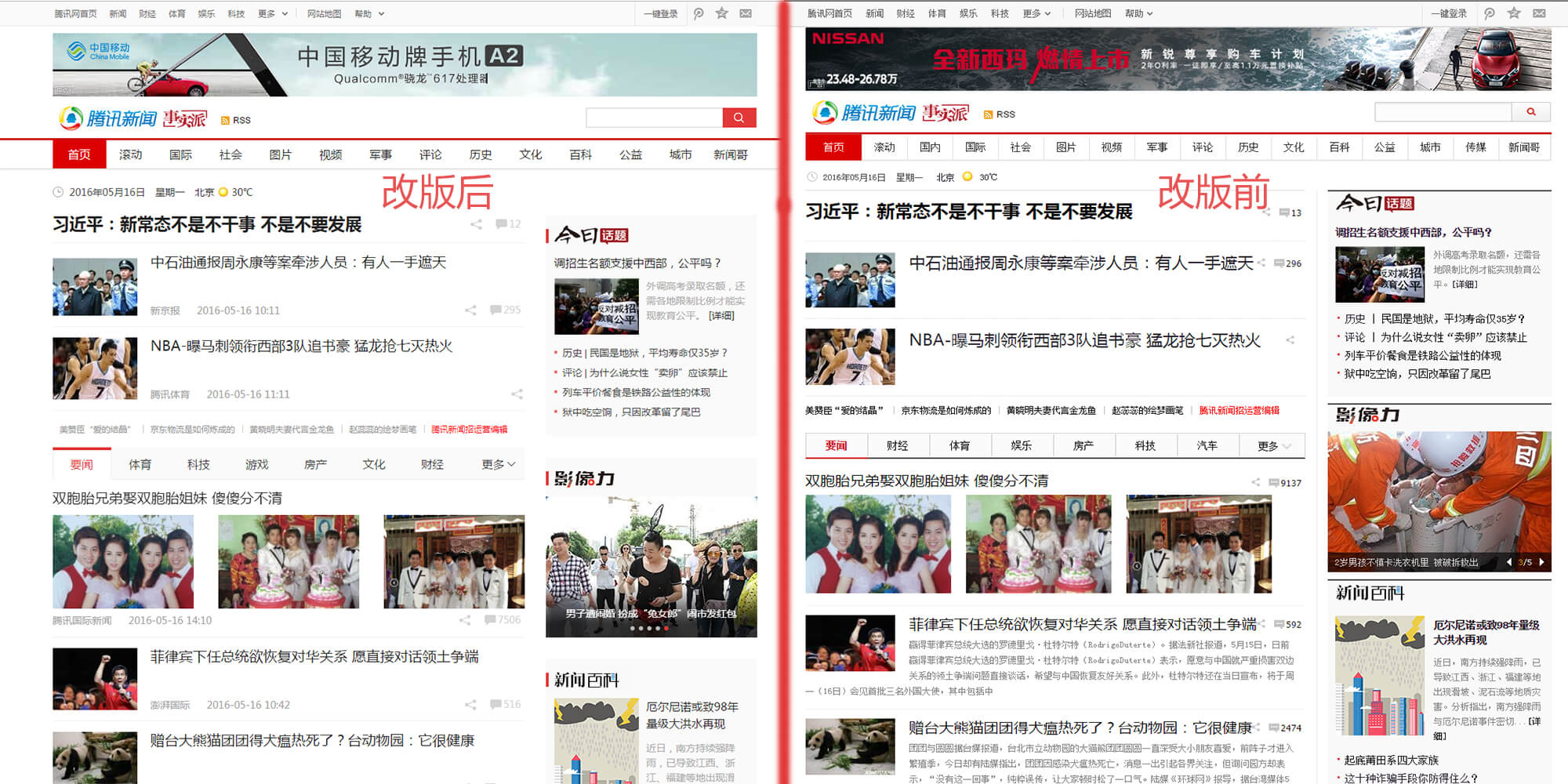Open mail via the envelope icon top right

[x=745, y=13]
